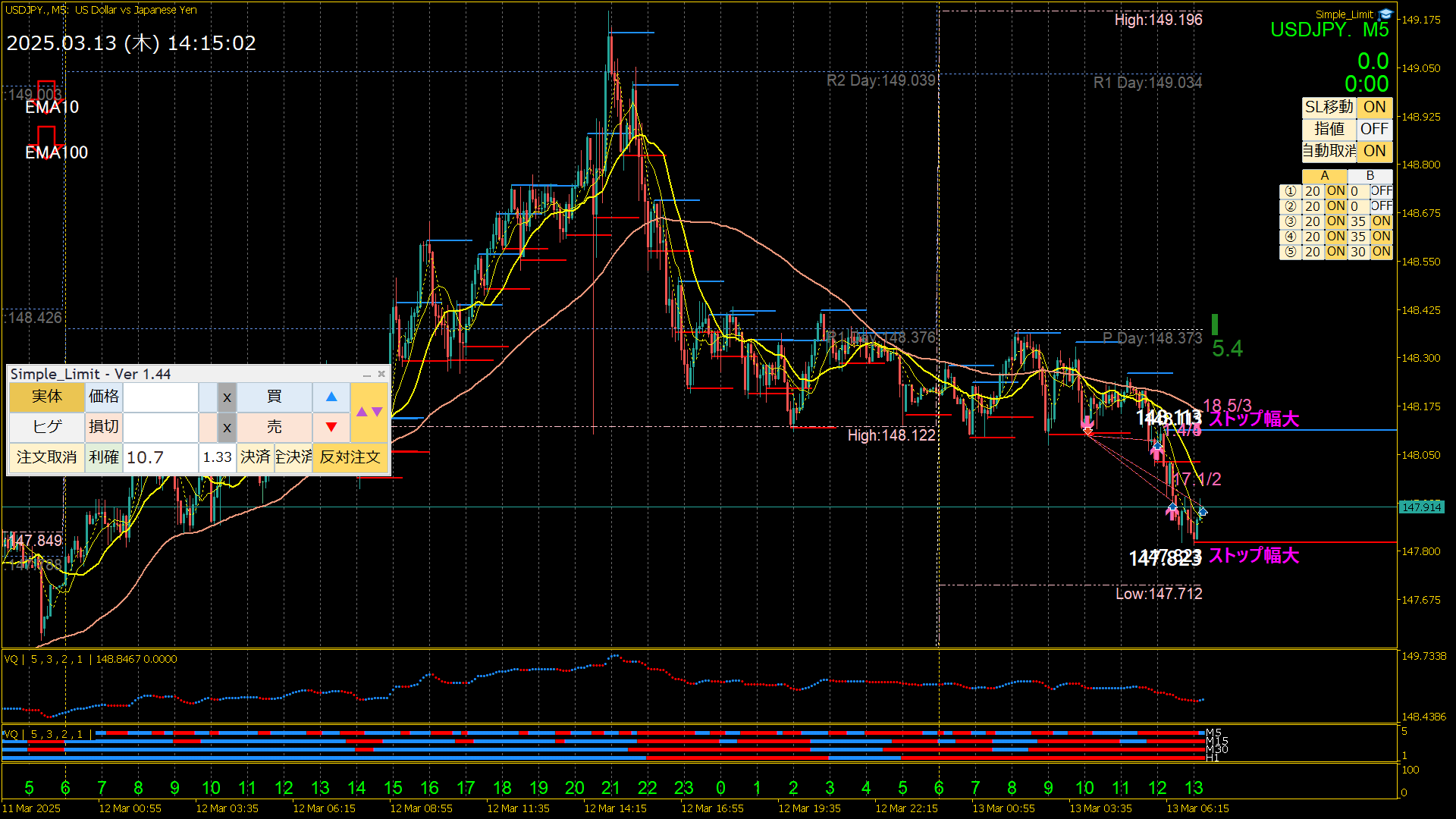This screenshot has width=1456, height=819.
Task: Select the A column tab
Action: 1324,176
